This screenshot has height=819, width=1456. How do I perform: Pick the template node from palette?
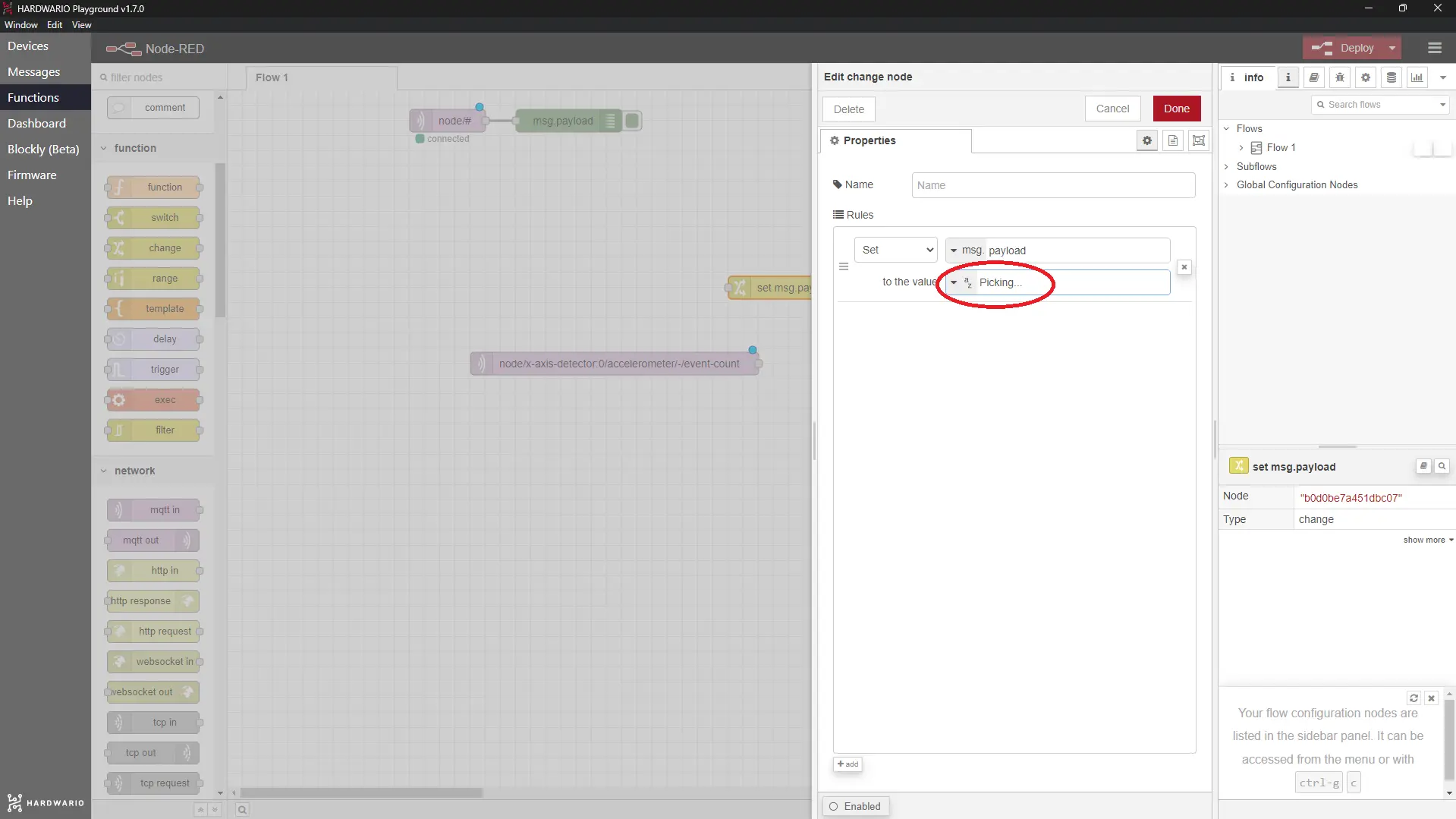click(x=153, y=309)
